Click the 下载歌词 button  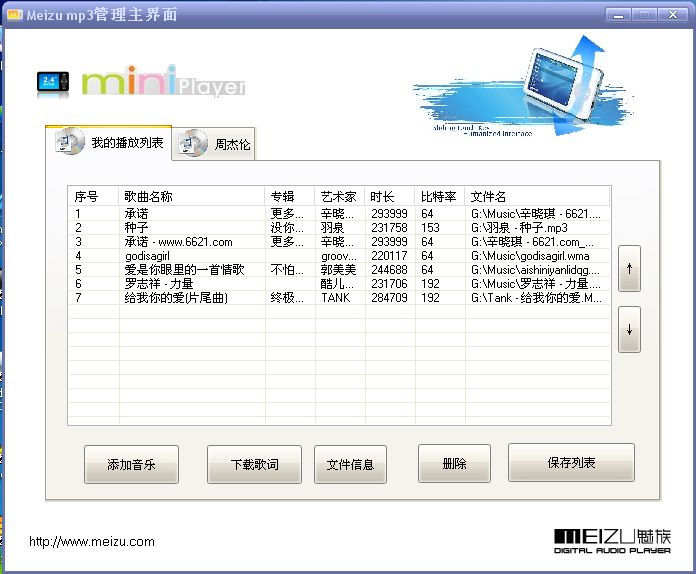[x=254, y=464]
